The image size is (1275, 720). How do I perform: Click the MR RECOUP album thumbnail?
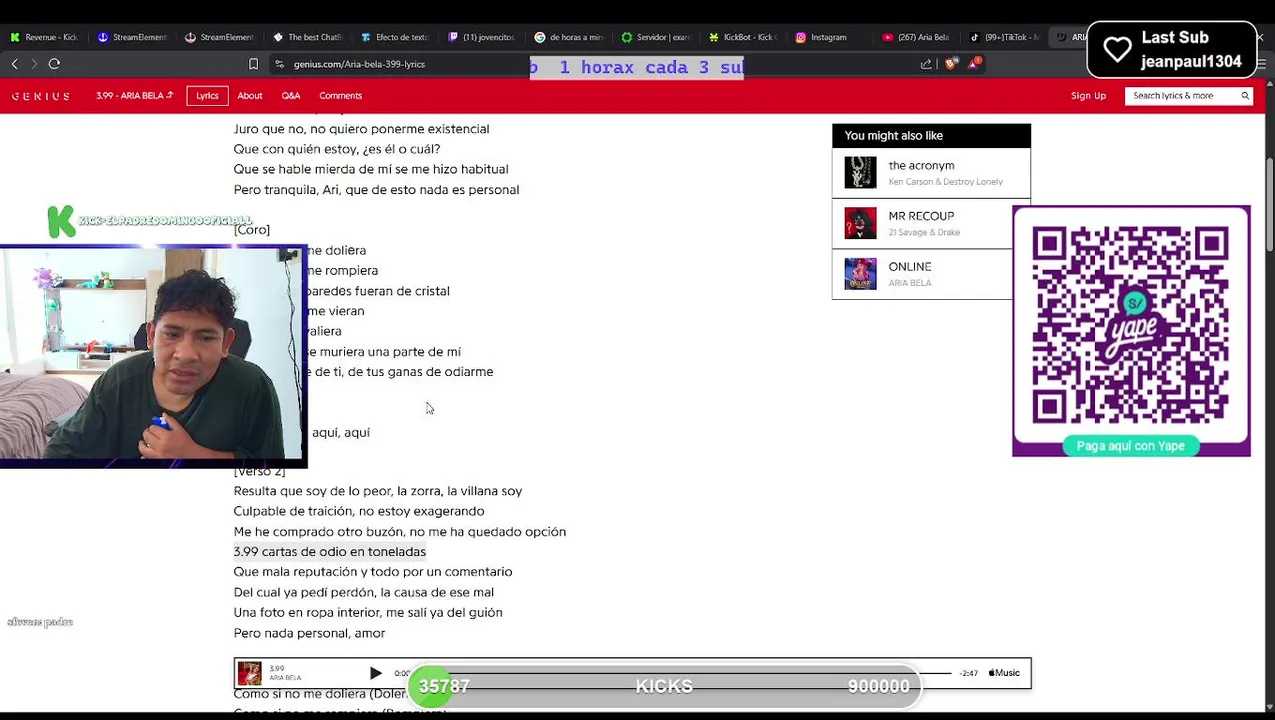(x=860, y=223)
